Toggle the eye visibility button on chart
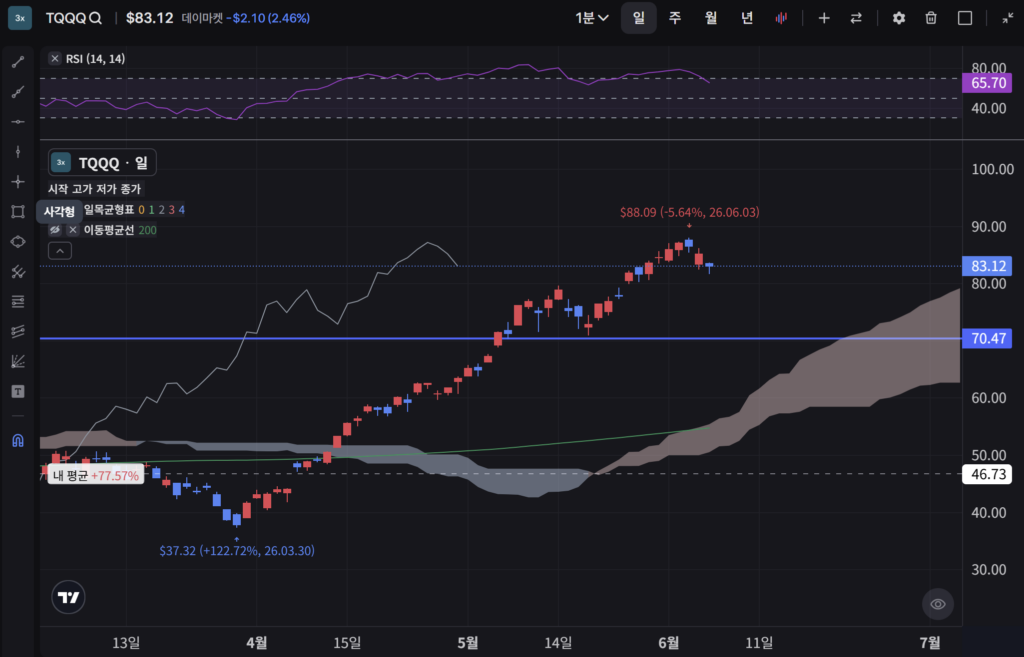 [x=938, y=604]
